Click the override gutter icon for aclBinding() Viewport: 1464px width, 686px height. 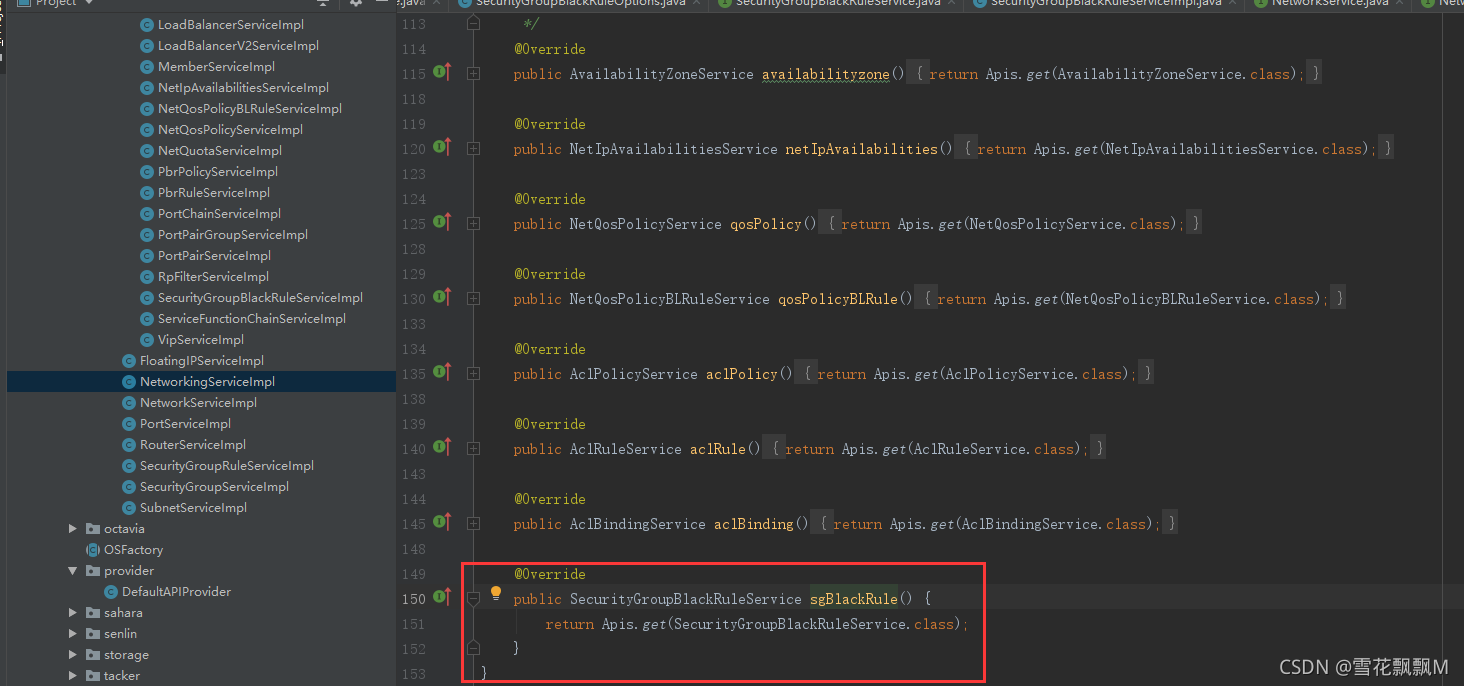(x=441, y=523)
